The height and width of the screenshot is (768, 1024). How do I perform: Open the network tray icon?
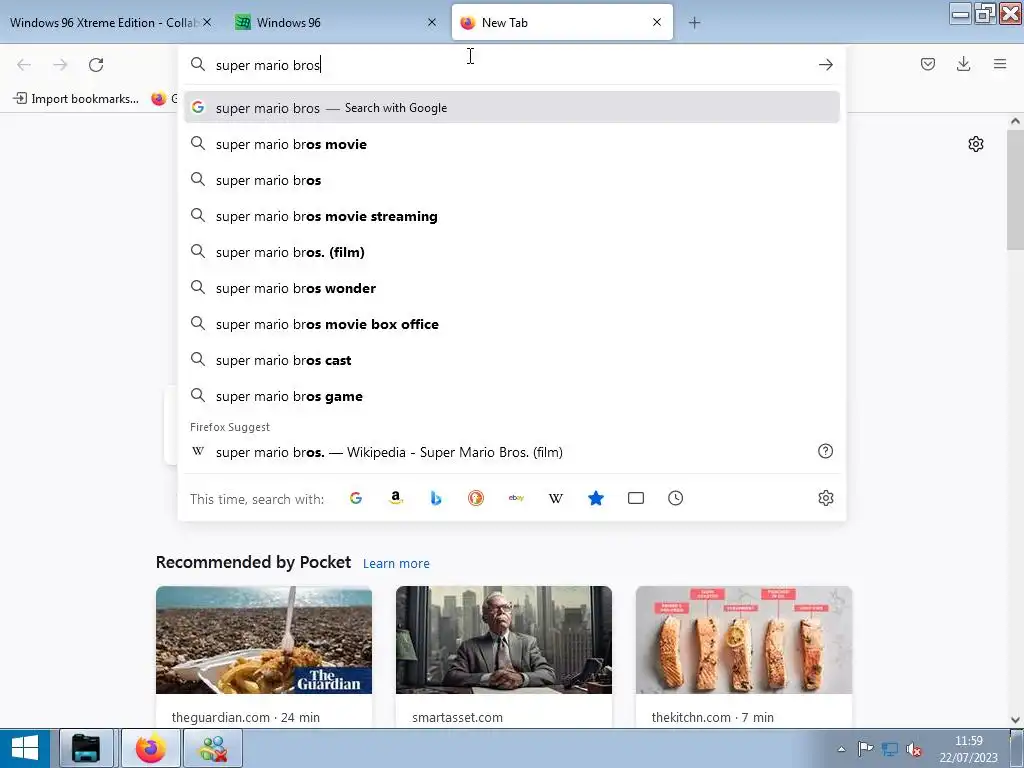(x=889, y=749)
